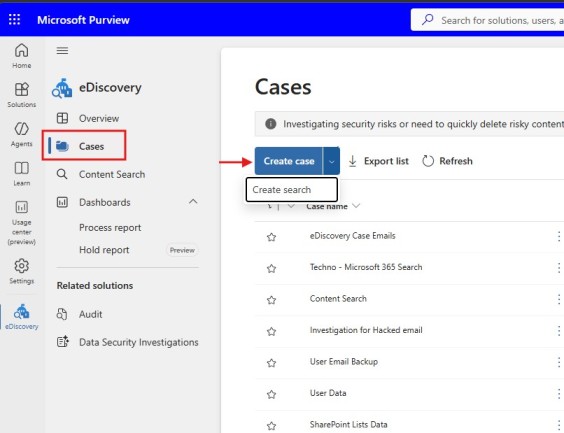Viewport: 564px width, 433px height.
Task: Open more options for Content Search case
Action: point(559,299)
